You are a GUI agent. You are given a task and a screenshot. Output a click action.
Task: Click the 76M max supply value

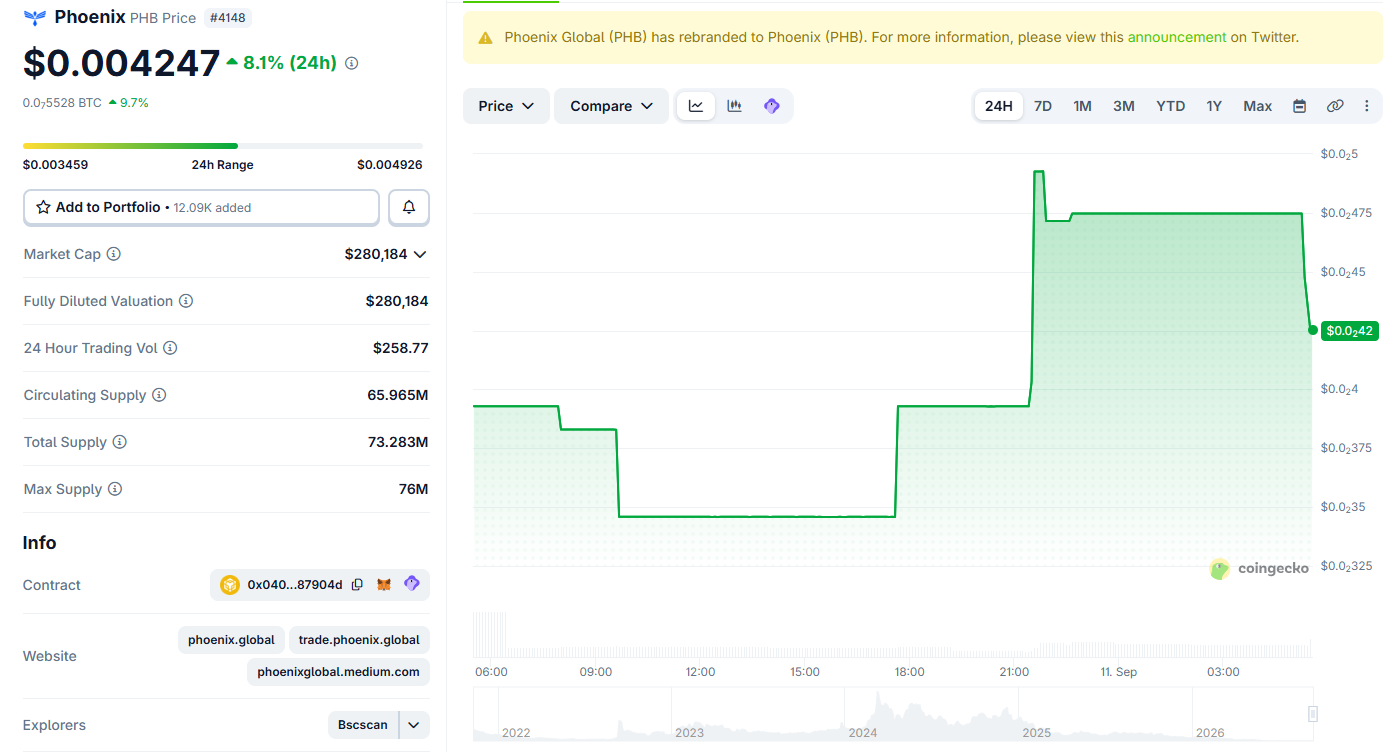[x=414, y=489]
